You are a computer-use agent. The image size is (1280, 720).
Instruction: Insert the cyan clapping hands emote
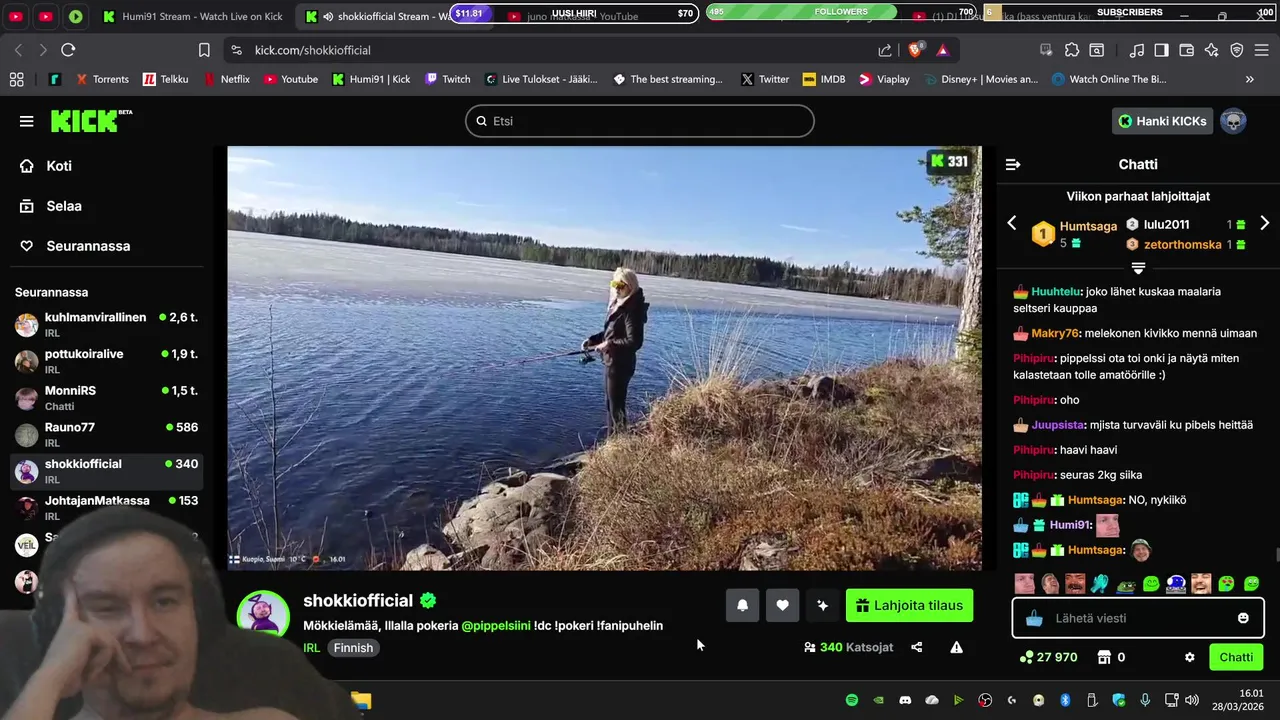tap(1100, 584)
